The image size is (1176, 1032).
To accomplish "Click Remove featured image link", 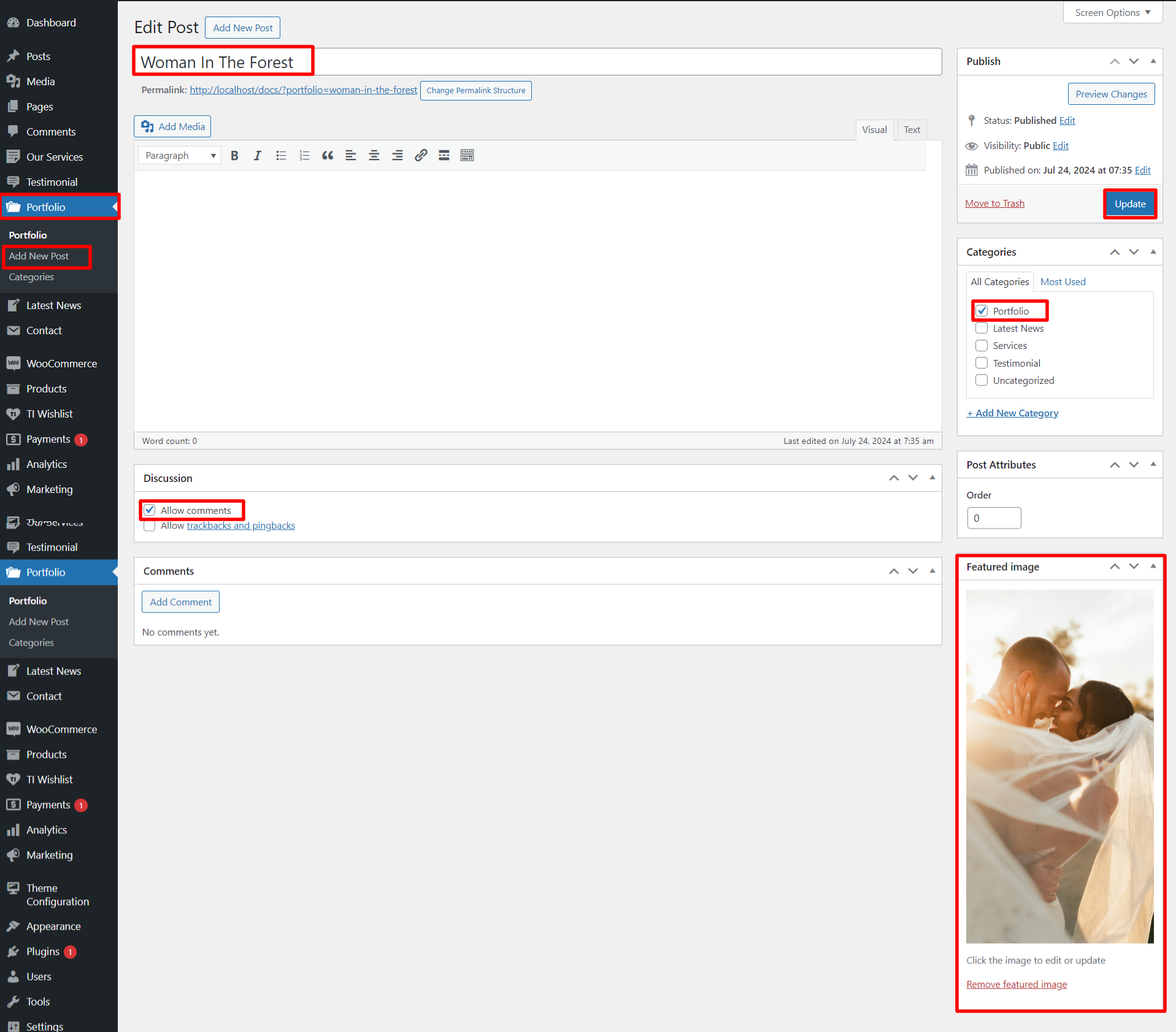I will pos(1017,984).
